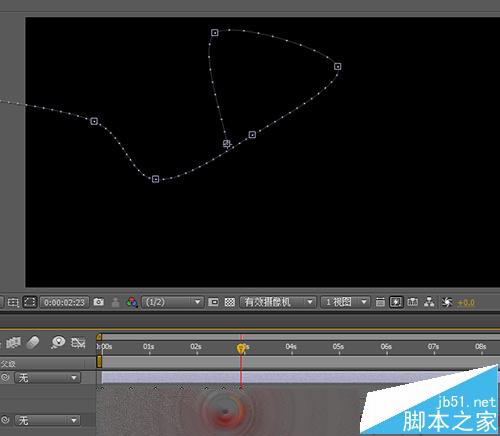Open the (1/2) resolution dropdown

click(173, 302)
